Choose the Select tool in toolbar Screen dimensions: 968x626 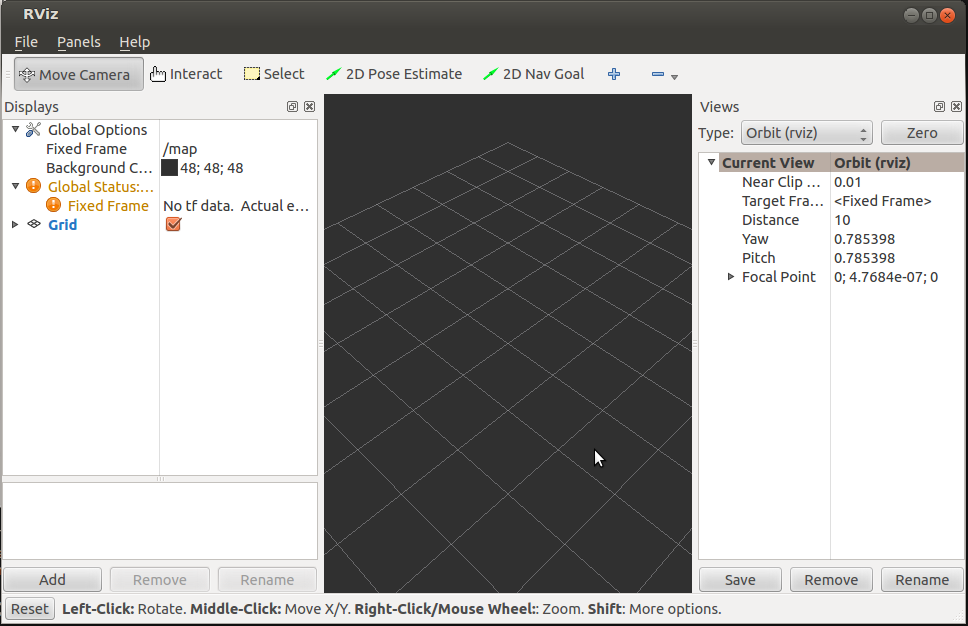[x=274, y=74]
